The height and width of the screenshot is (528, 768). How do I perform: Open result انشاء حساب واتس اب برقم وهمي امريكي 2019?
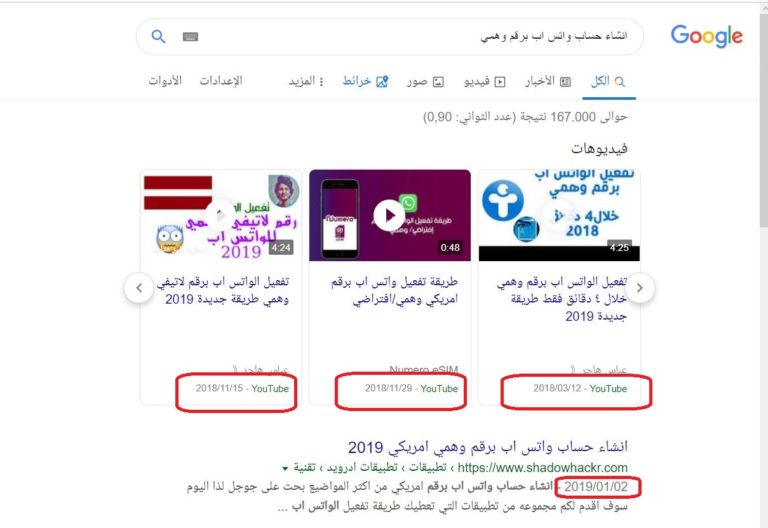(x=487, y=447)
